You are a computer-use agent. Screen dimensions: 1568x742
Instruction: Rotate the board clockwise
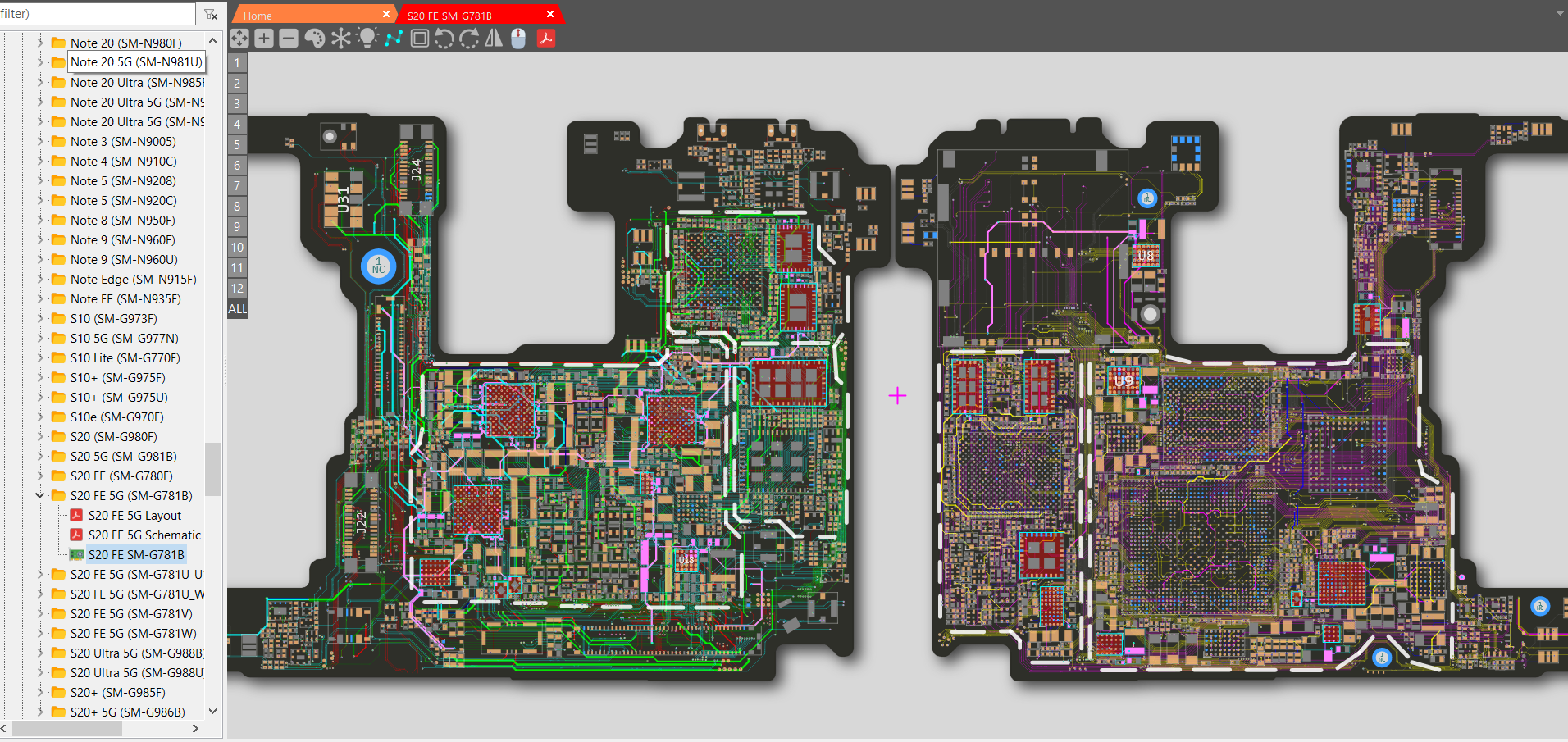pyautogui.click(x=469, y=39)
